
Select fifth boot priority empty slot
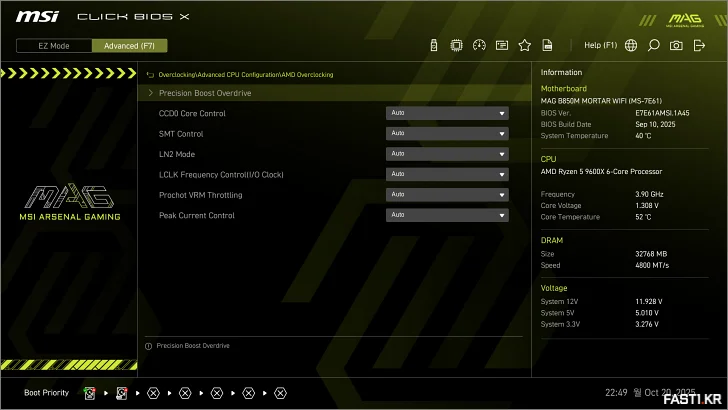[217, 393]
